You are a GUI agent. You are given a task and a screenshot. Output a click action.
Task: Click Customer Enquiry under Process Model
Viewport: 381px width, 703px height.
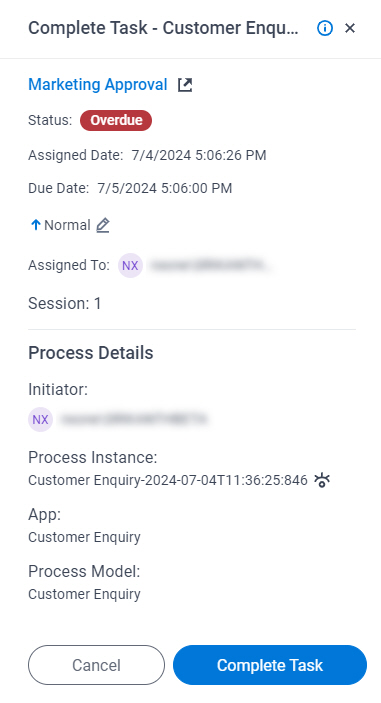[84, 594]
